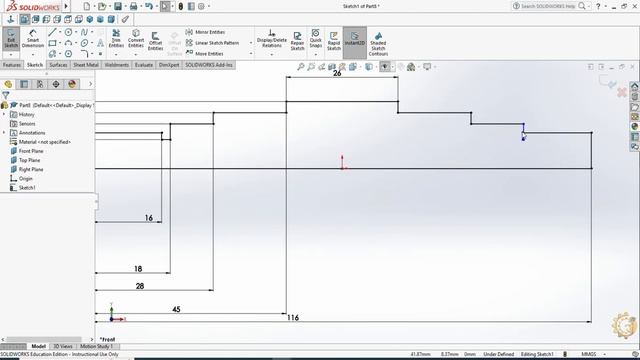640x360 pixels.
Task: Open Display/Delete Relations tool
Action: pyautogui.click(x=271, y=39)
